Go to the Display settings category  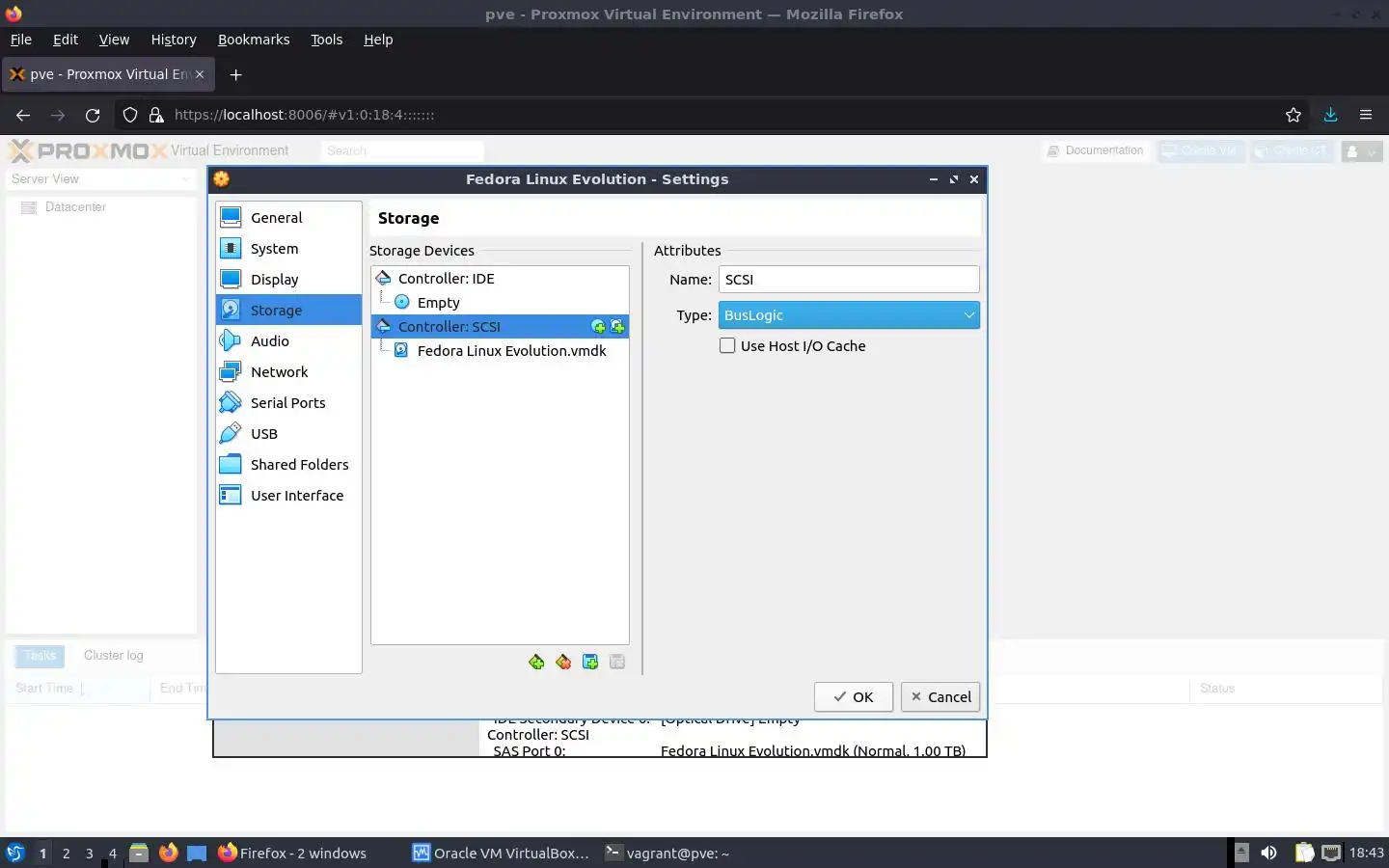click(288, 279)
